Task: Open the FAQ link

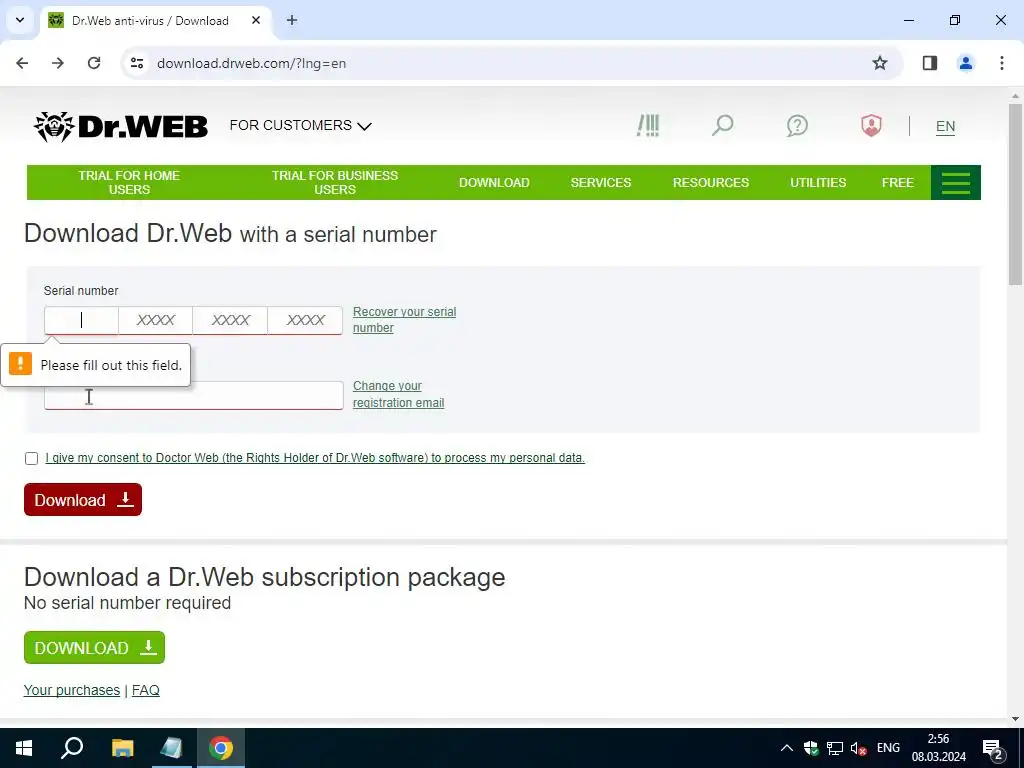Action: click(146, 690)
